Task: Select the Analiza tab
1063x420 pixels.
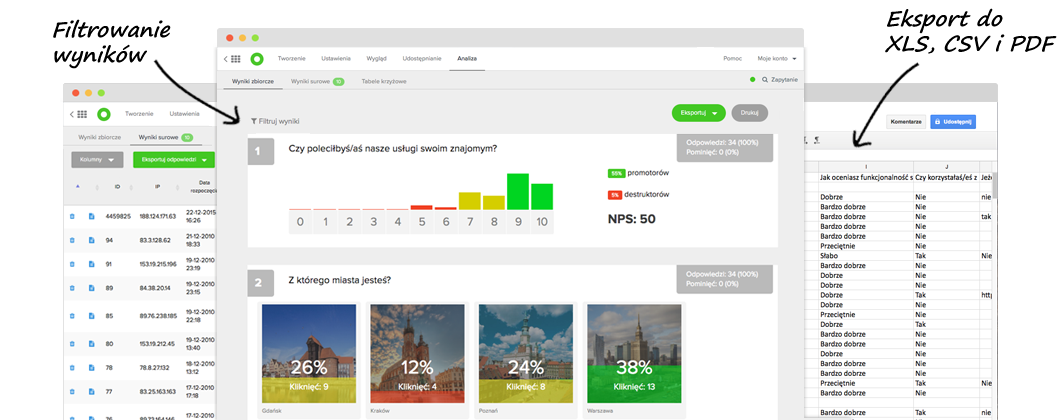Action: coord(467,59)
